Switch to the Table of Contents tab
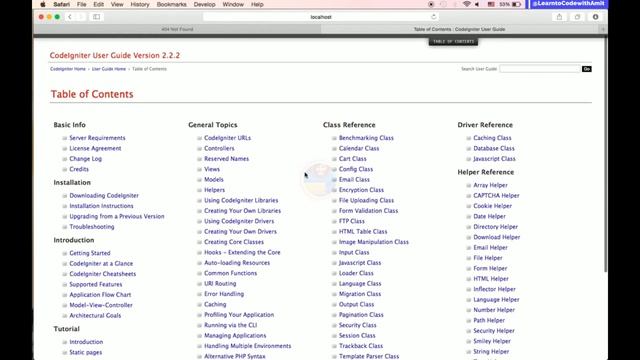 point(460,29)
